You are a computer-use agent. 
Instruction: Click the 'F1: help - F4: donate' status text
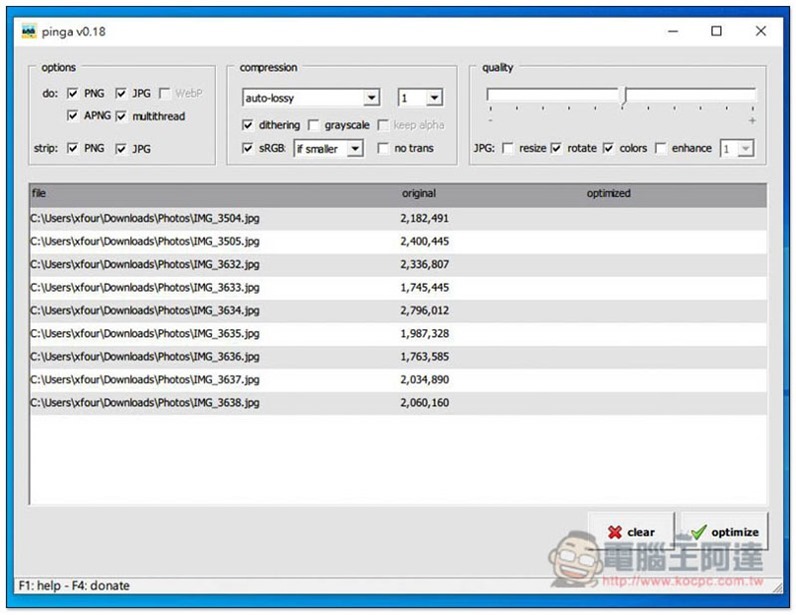(74, 586)
